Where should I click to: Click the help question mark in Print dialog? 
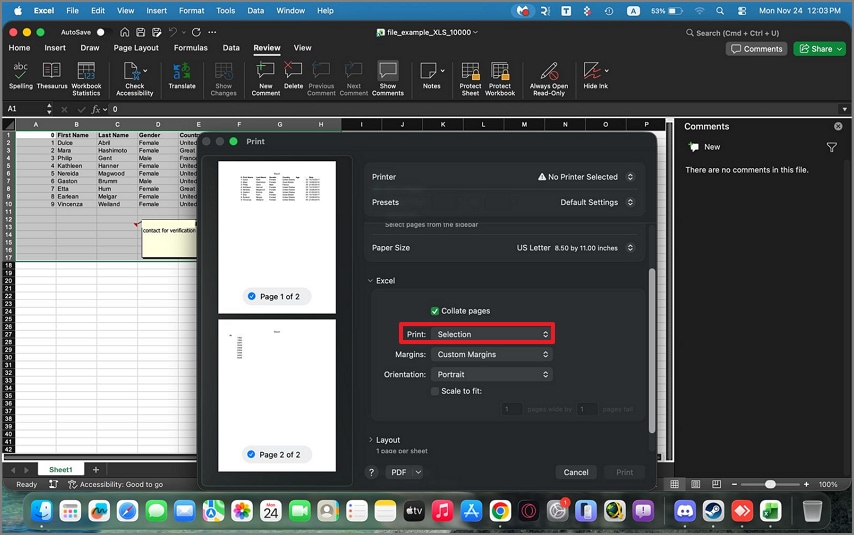click(x=371, y=472)
